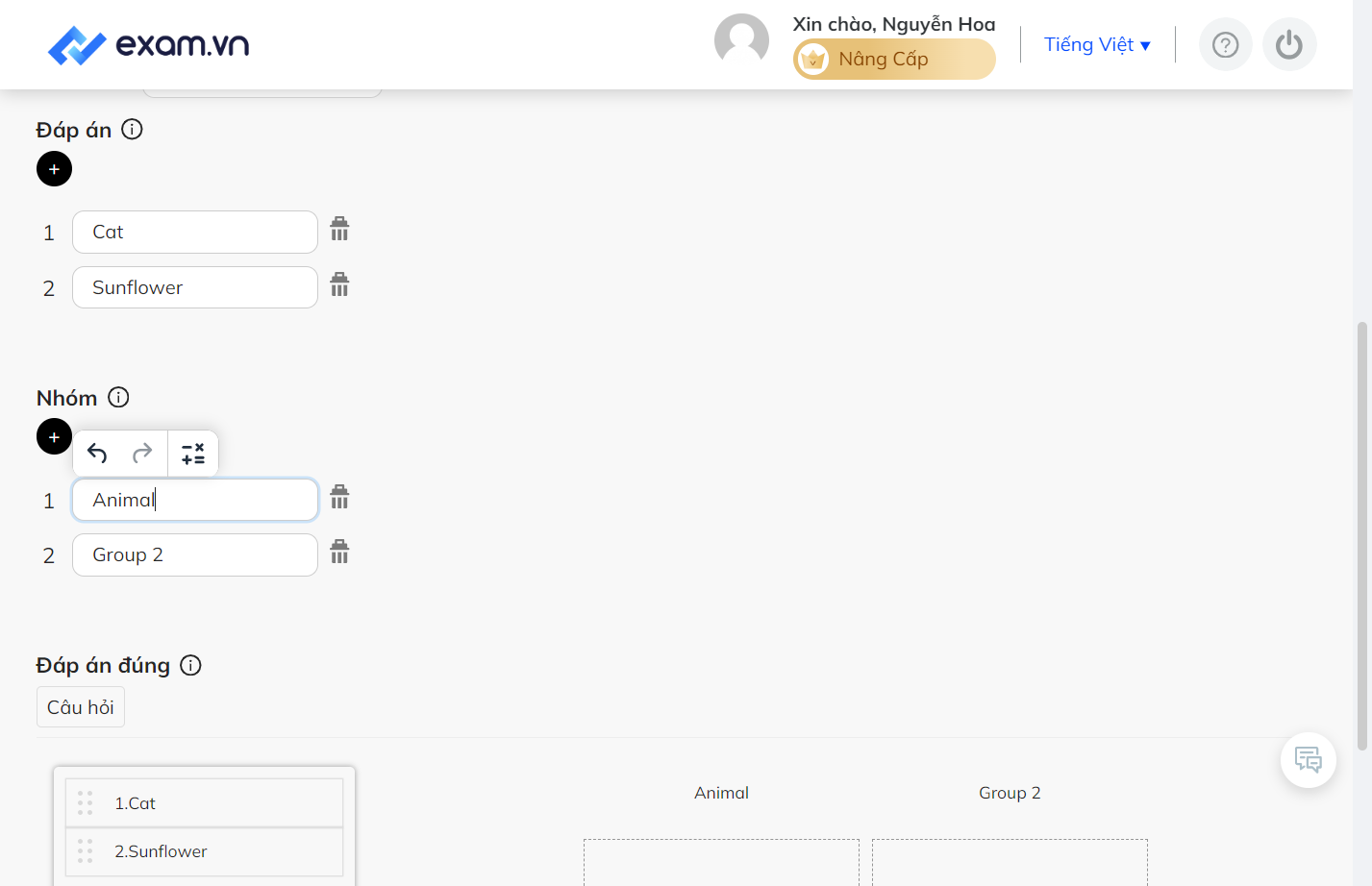Click the drag handle of 1.Cat

[x=85, y=802]
